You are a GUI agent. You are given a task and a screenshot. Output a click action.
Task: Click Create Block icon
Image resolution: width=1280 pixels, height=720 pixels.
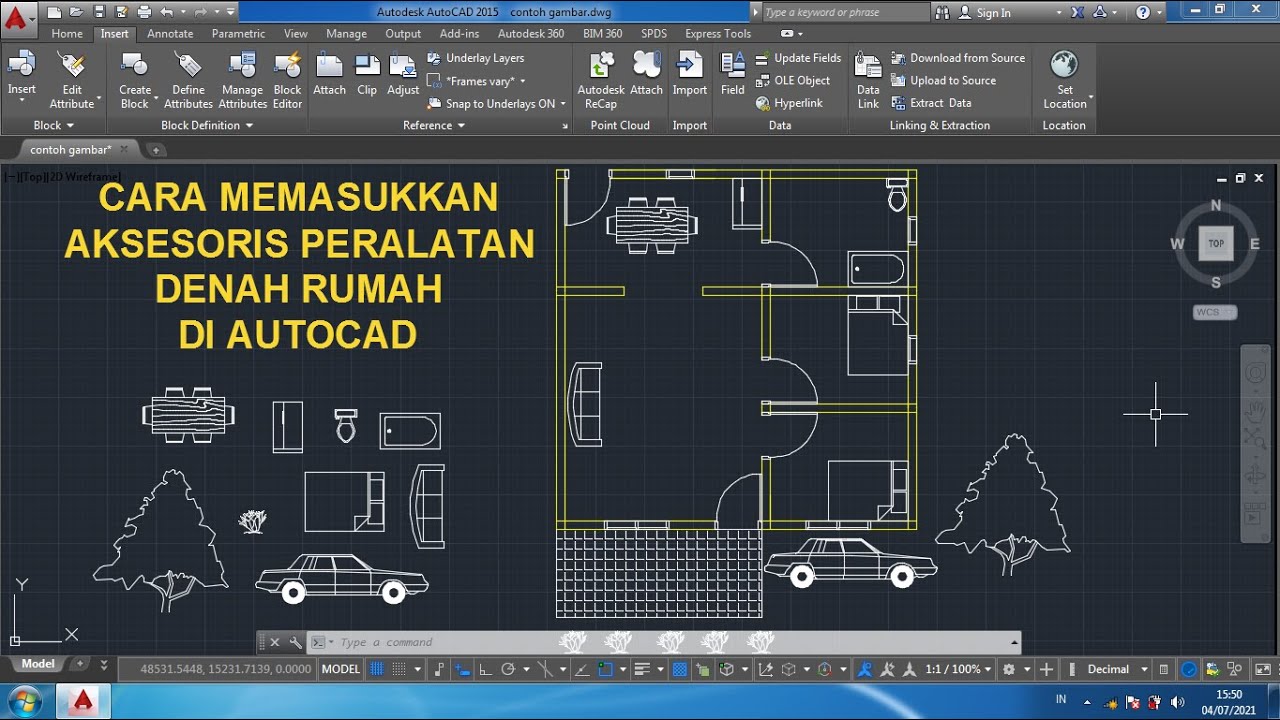tap(135, 65)
